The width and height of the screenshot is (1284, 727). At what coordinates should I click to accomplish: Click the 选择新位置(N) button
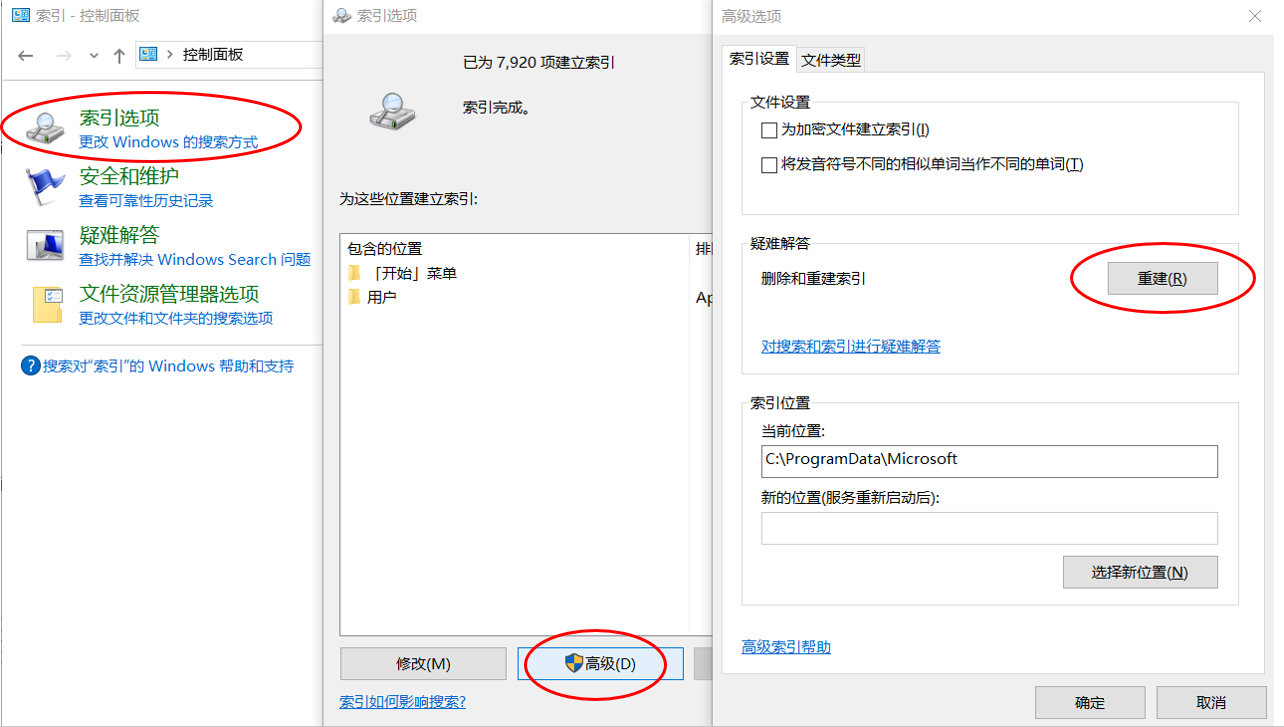[x=1140, y=572]
